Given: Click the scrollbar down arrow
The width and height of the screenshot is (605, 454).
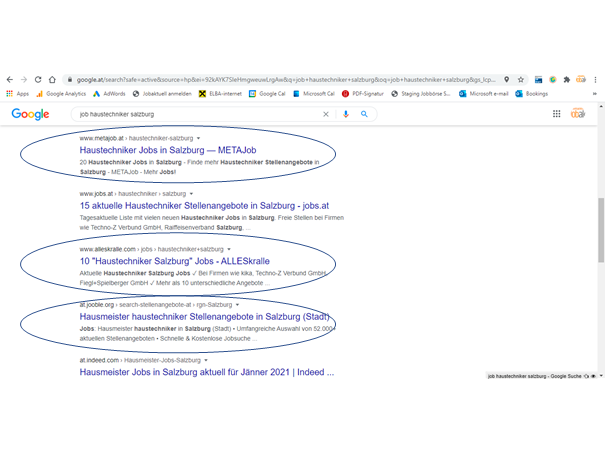Looking at the screenshot, I should [x=601, y=376].
